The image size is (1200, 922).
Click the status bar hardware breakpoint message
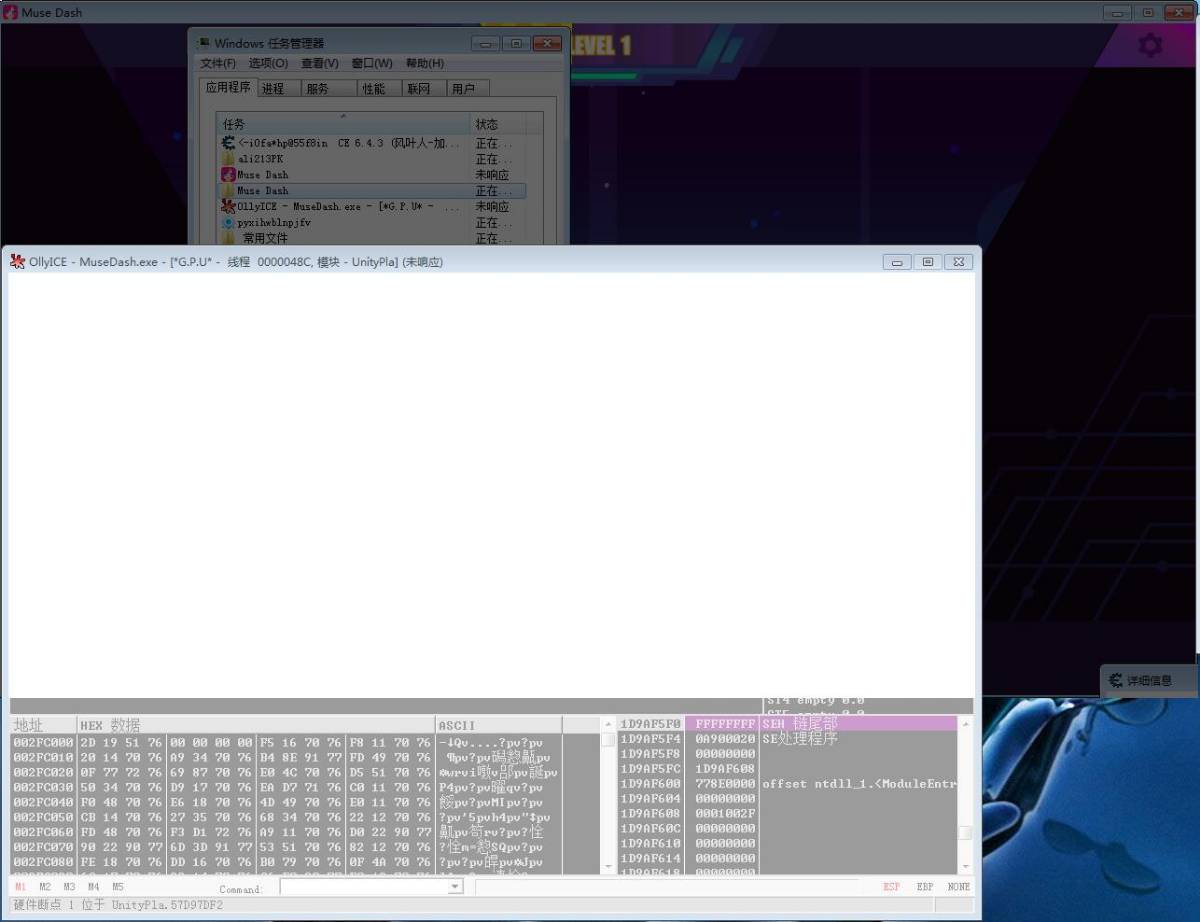(118, 905)
